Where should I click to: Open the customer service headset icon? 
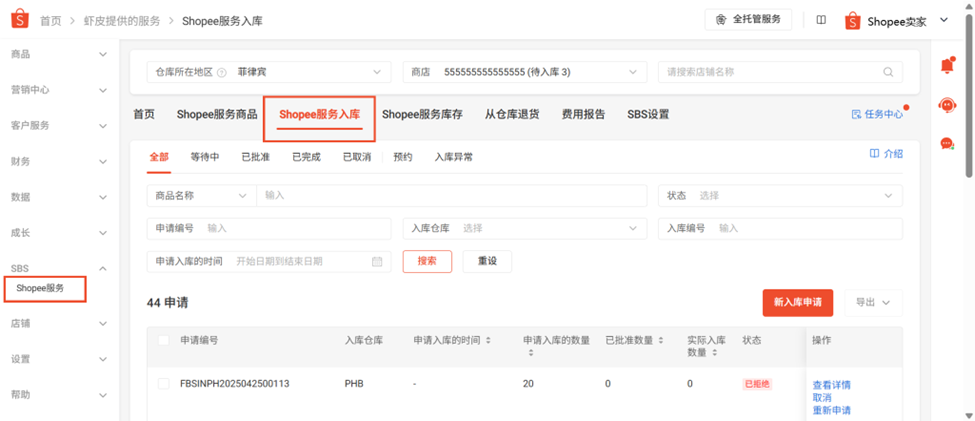tap(947, 104)
